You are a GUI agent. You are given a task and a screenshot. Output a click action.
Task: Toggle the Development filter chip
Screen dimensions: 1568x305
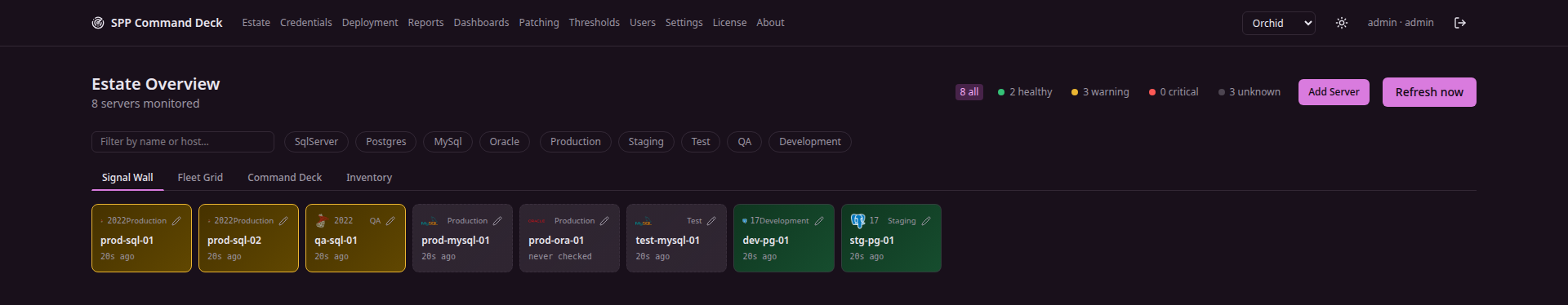[x=810, y=142]
